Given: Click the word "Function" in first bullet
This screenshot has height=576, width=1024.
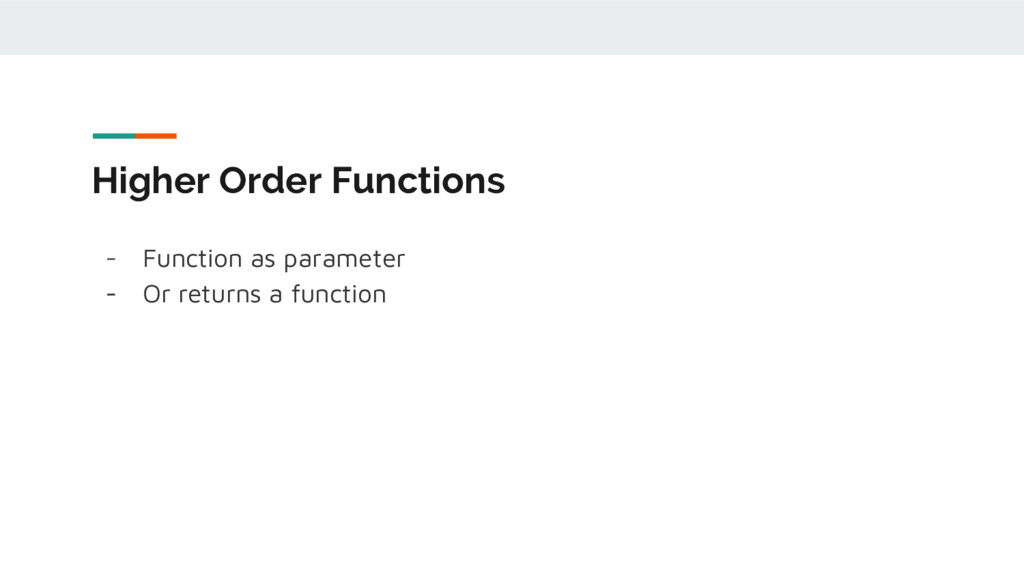Looking at the screenshot, I should [x=192, y=259].
